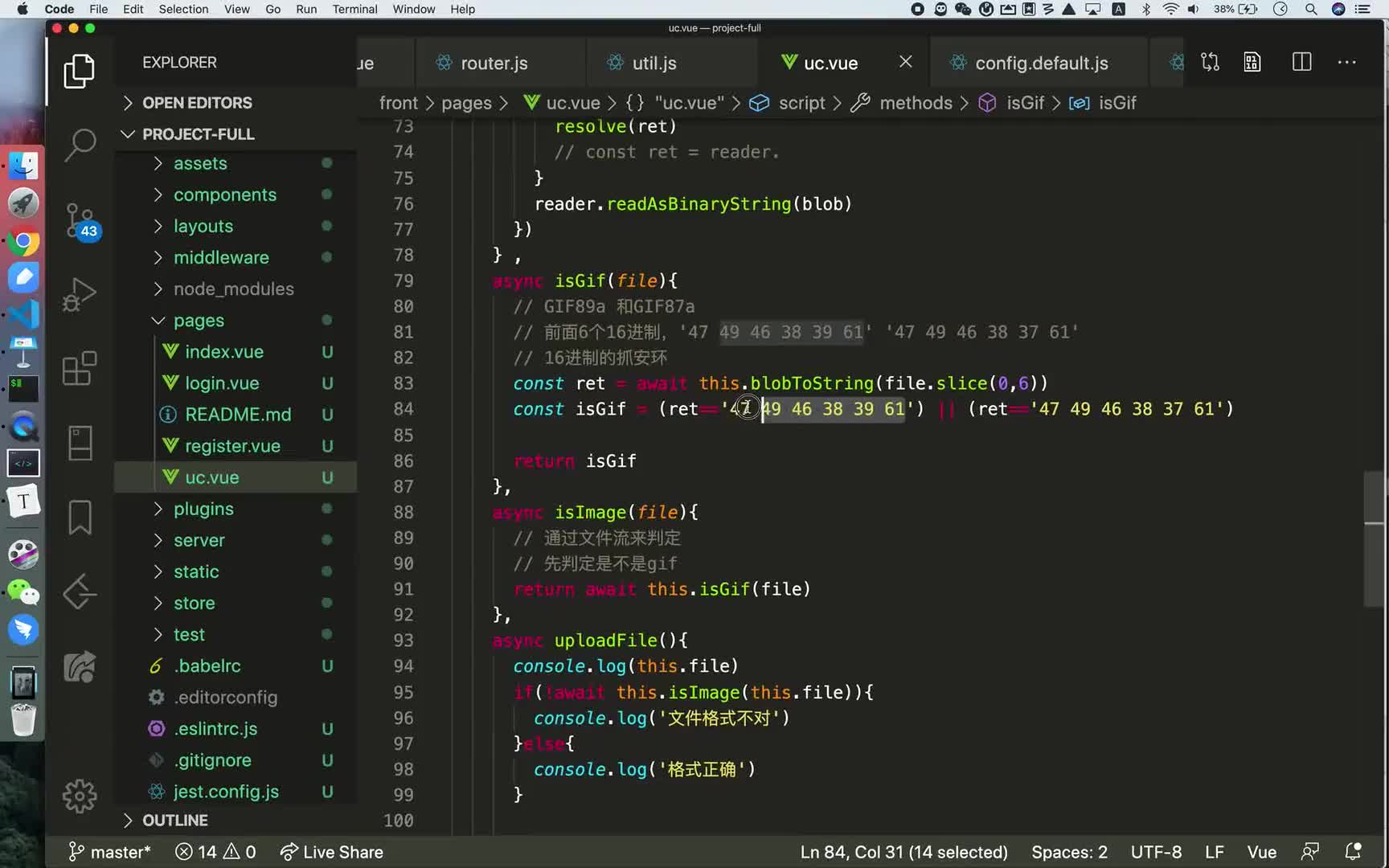Screen dimensions: 1389x868
Task: Split the editor to the right
Action: (x=1301, y=63)
